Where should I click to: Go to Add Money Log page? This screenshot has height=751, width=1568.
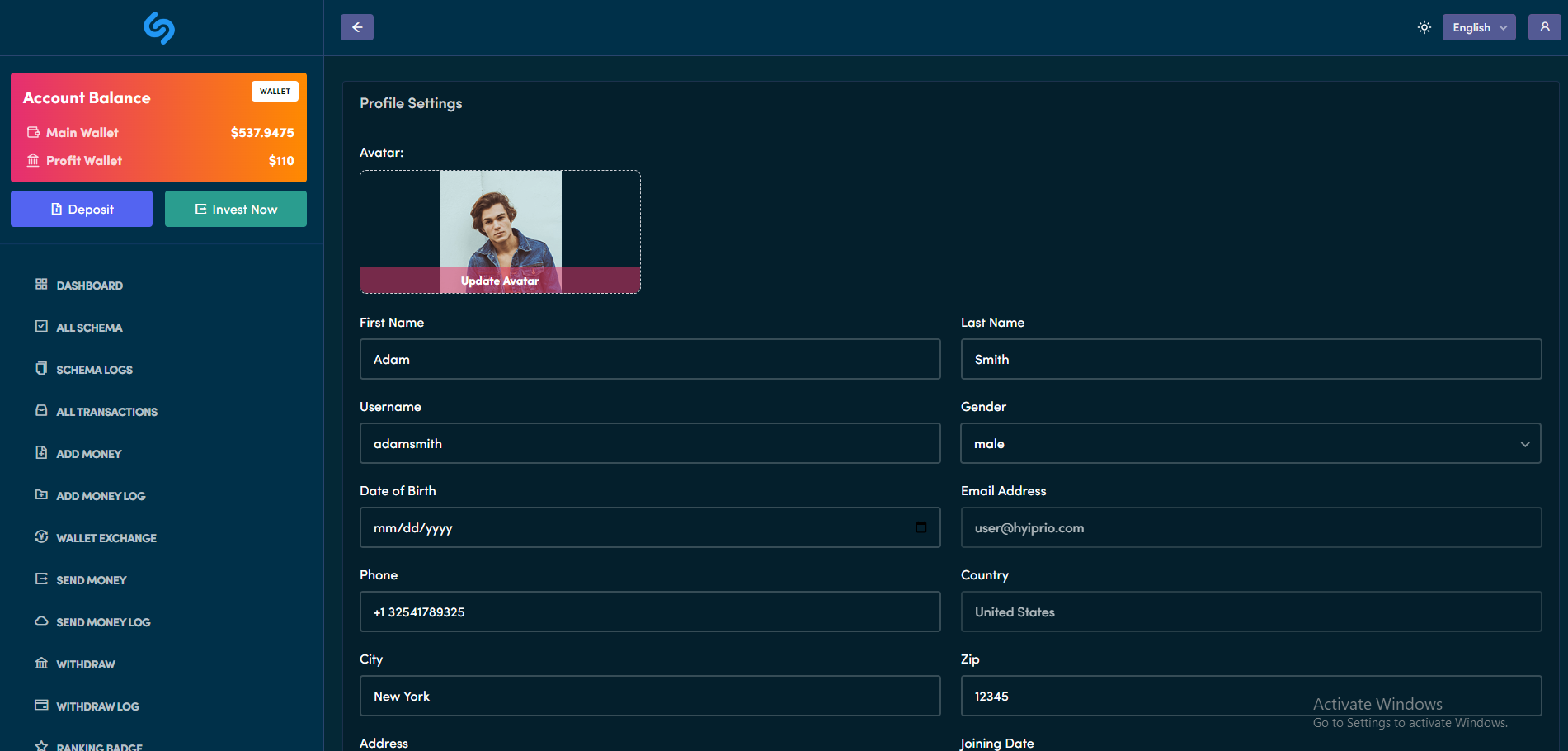(101, 496)
